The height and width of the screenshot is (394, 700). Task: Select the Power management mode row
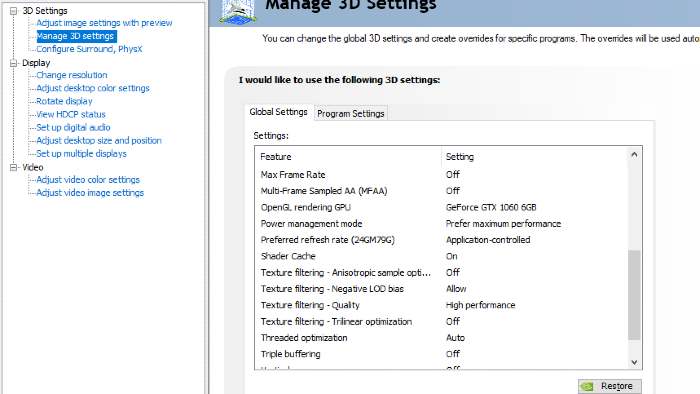click(x=441, y=224)
